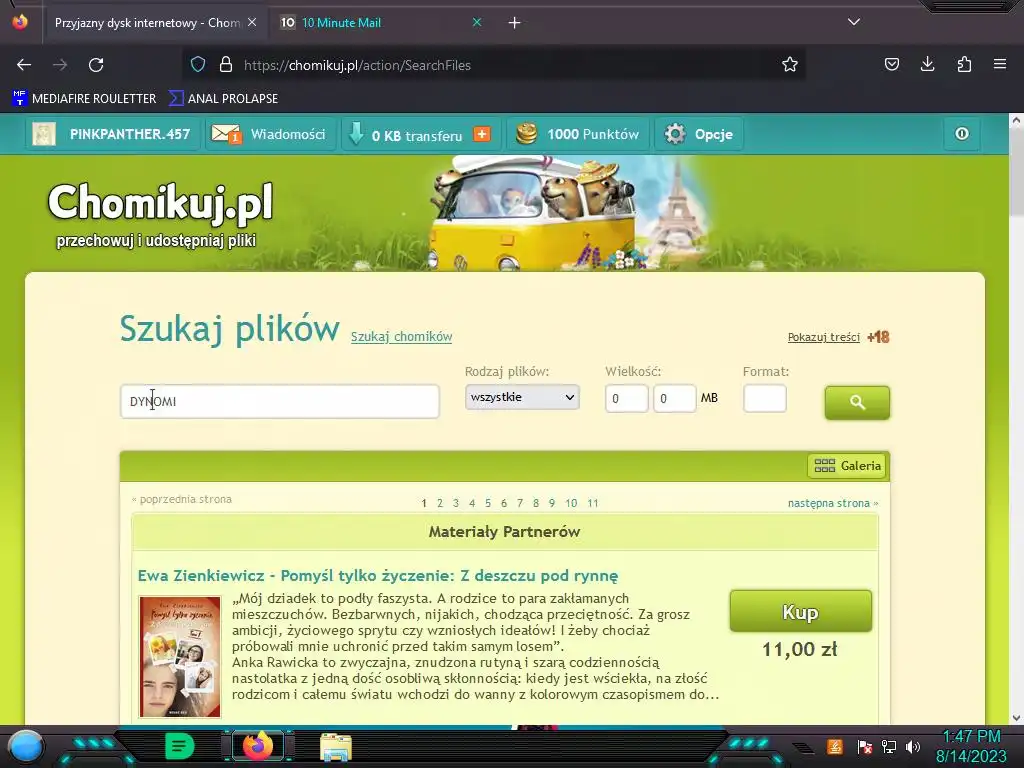
Task: Open the tracking protection shield
Action: pos(198,65)
